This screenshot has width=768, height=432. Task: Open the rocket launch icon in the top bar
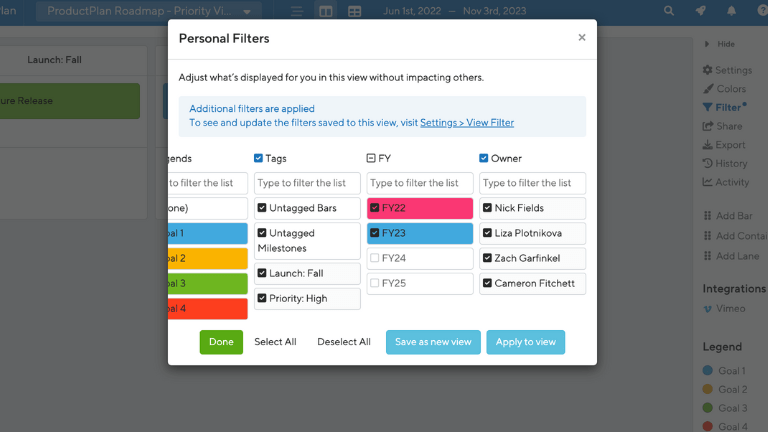click(x=700, y=11)
